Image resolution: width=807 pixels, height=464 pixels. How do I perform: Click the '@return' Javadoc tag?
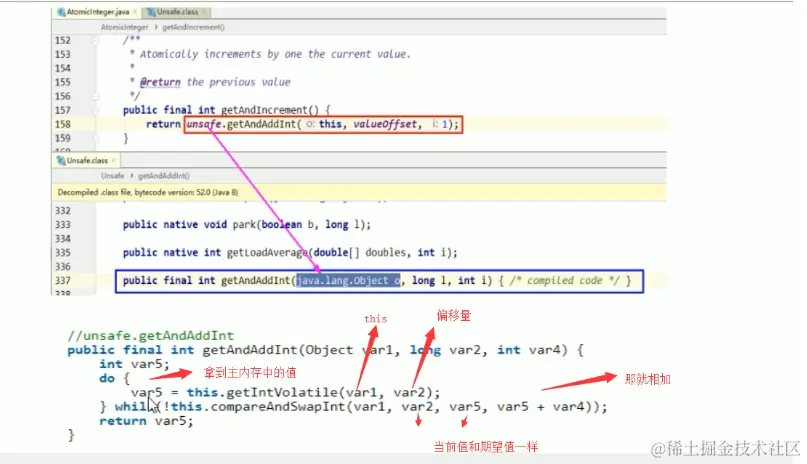pyautogui.click(x=160, y=82)
